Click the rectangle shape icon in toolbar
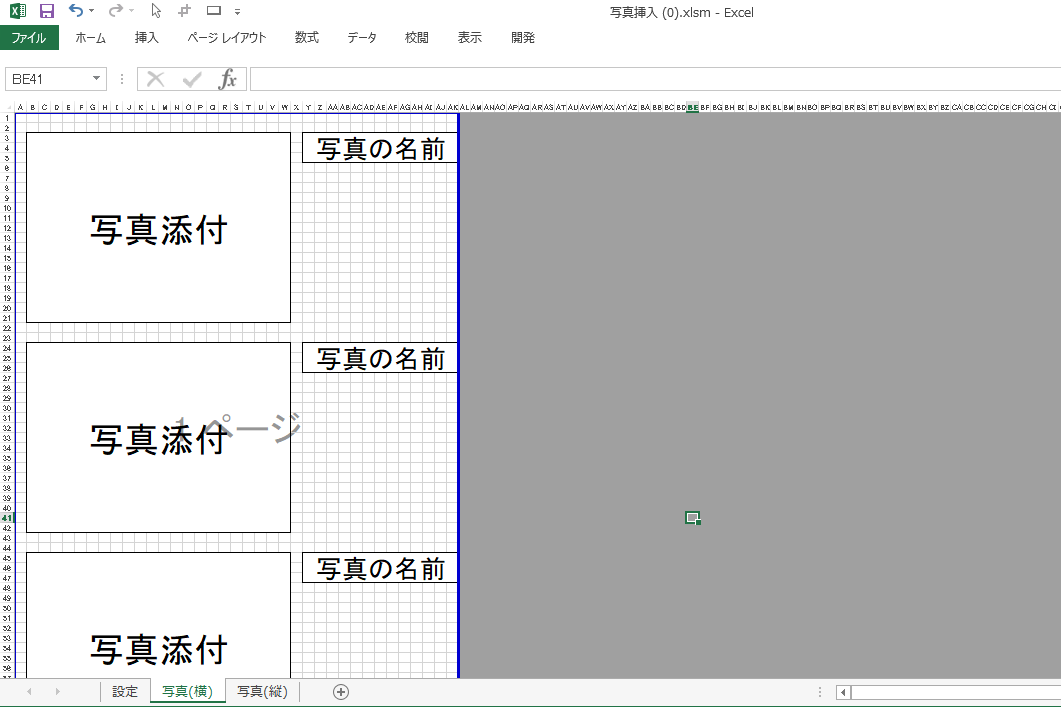Viewport: 1061px width, 707px height. (x=214, y=11)
